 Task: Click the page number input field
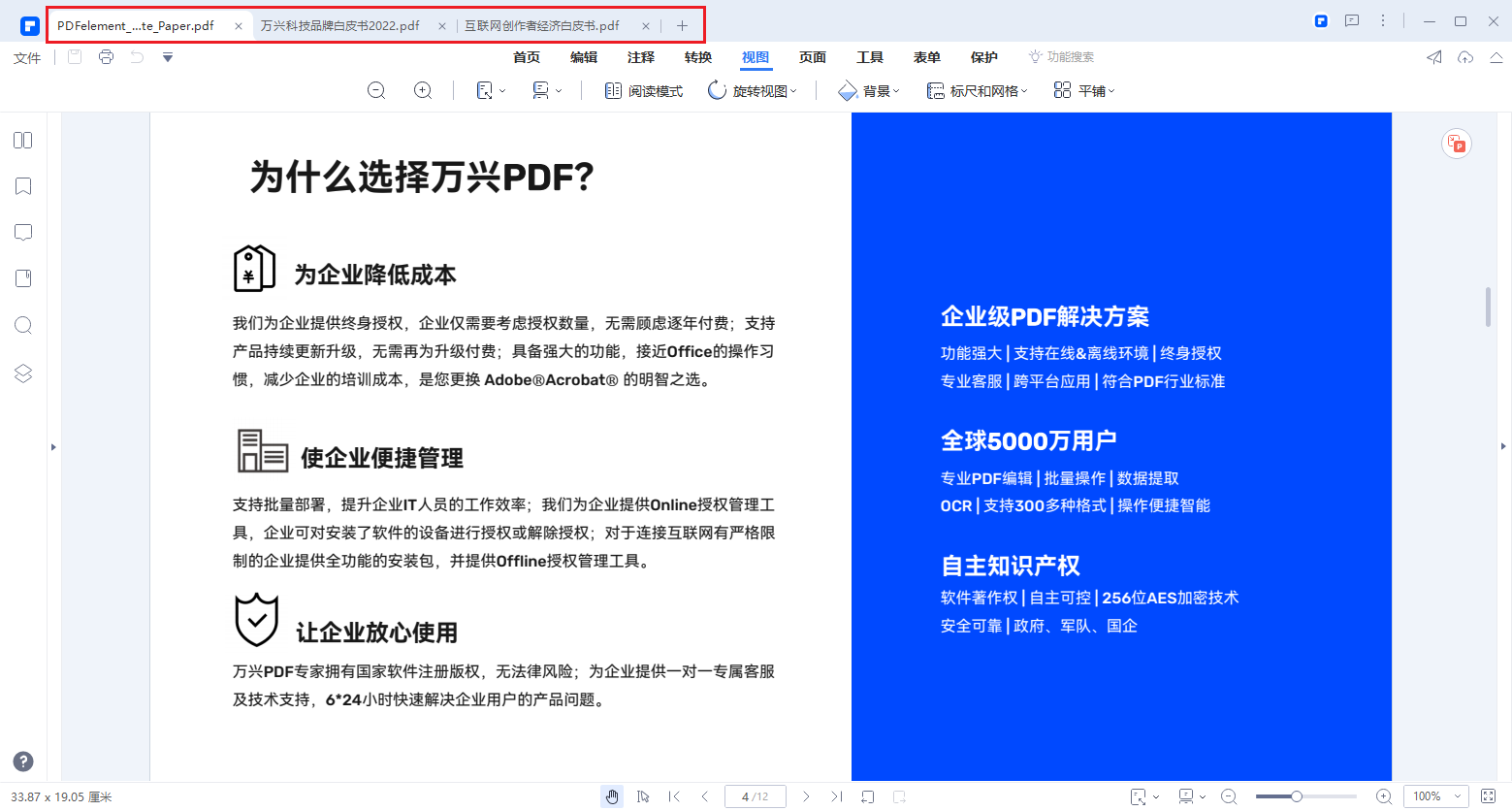(755, 795)
